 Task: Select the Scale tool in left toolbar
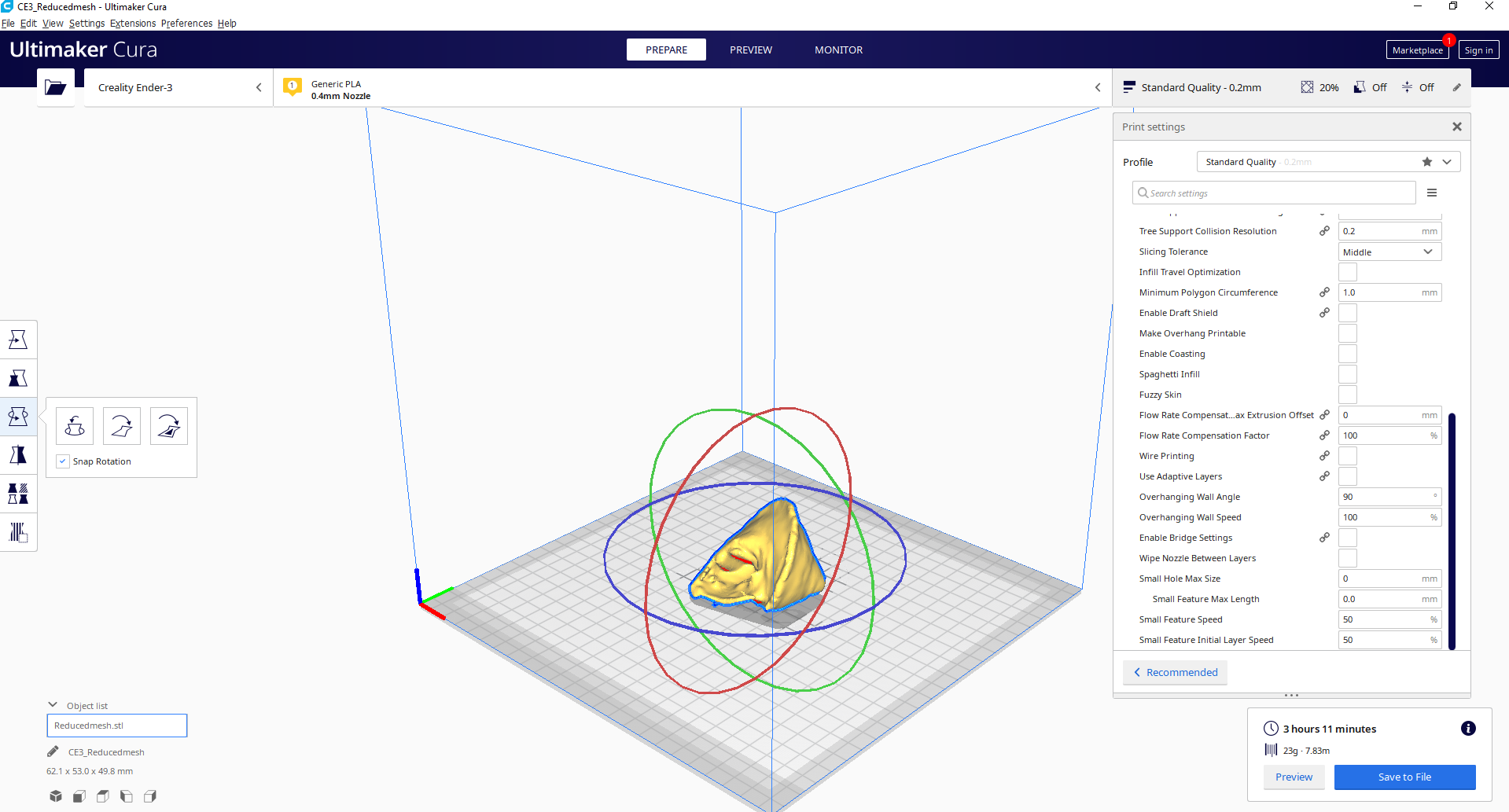18,378
